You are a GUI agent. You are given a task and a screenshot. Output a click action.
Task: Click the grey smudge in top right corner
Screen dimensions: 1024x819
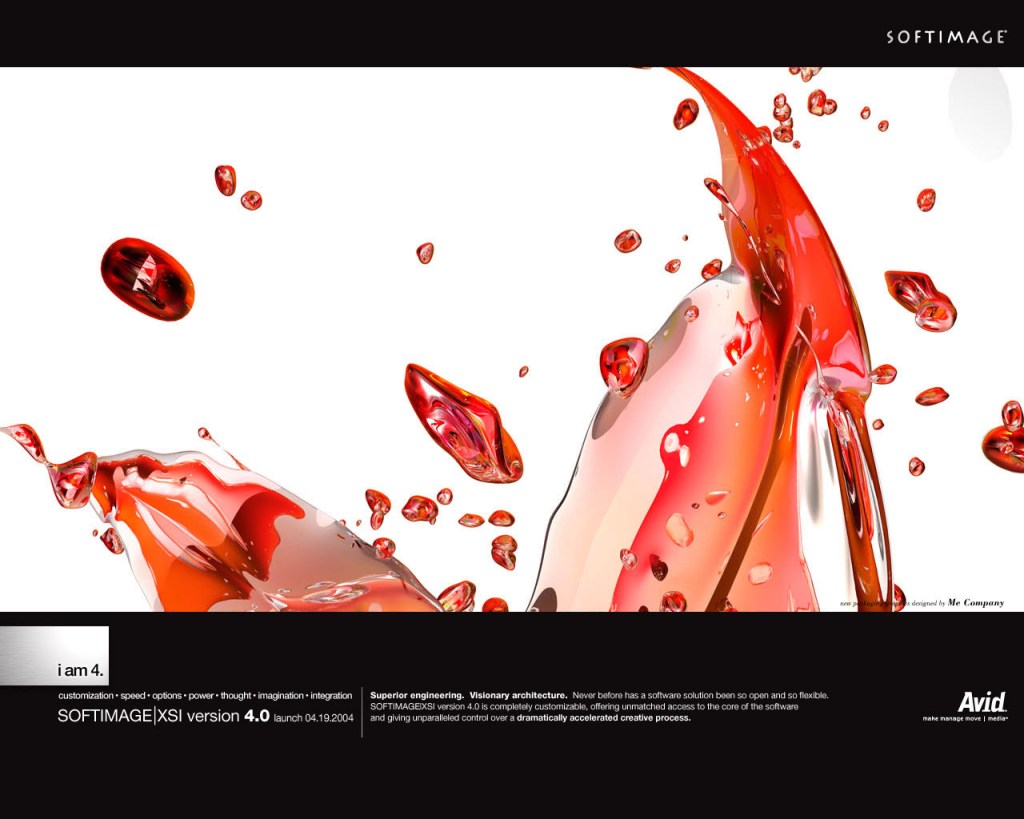983,110
